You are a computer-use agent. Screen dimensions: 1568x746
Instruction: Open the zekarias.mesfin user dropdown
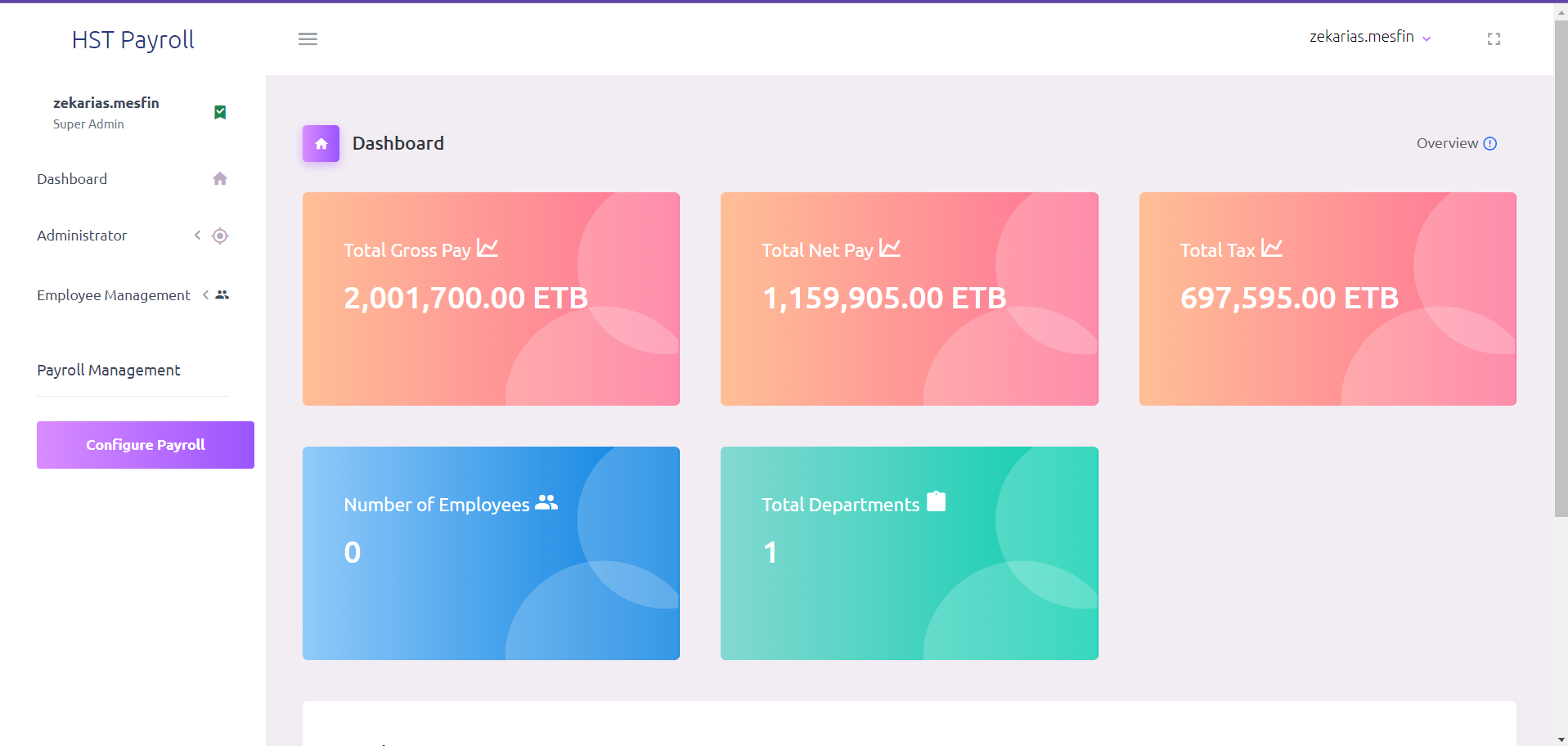(x=1370, y=37)
